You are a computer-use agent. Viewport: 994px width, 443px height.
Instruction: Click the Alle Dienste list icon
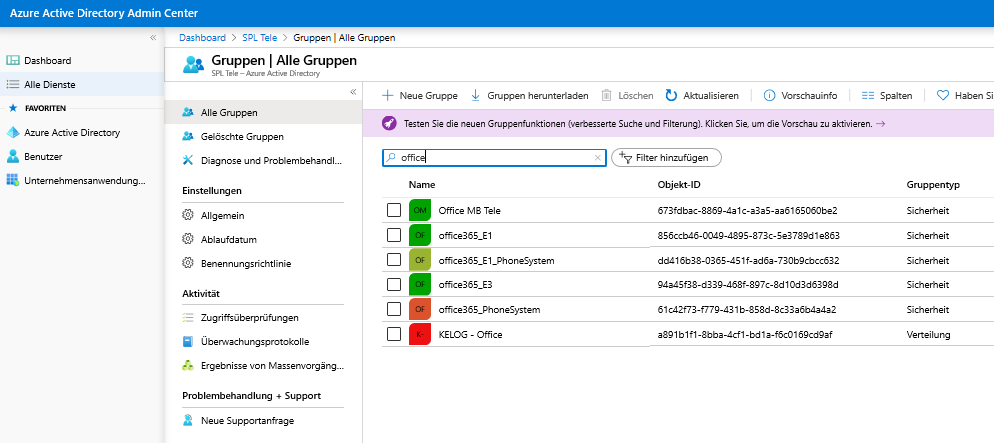(13, 84)
